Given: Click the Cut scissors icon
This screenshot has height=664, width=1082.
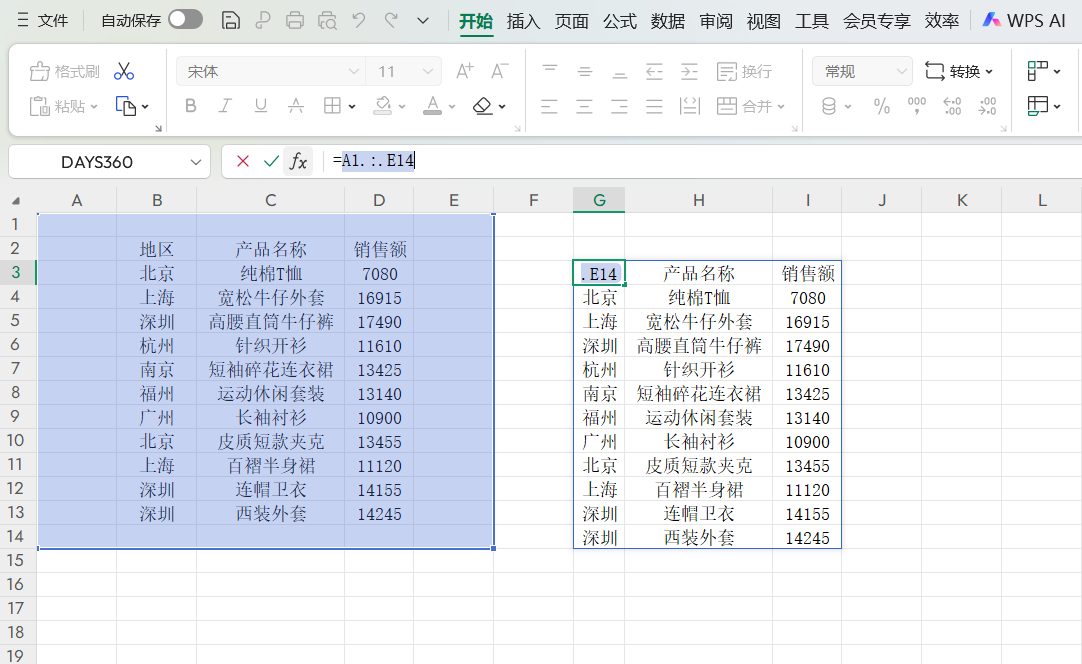Looking at the screenshot, I should (x=124, y=70).
